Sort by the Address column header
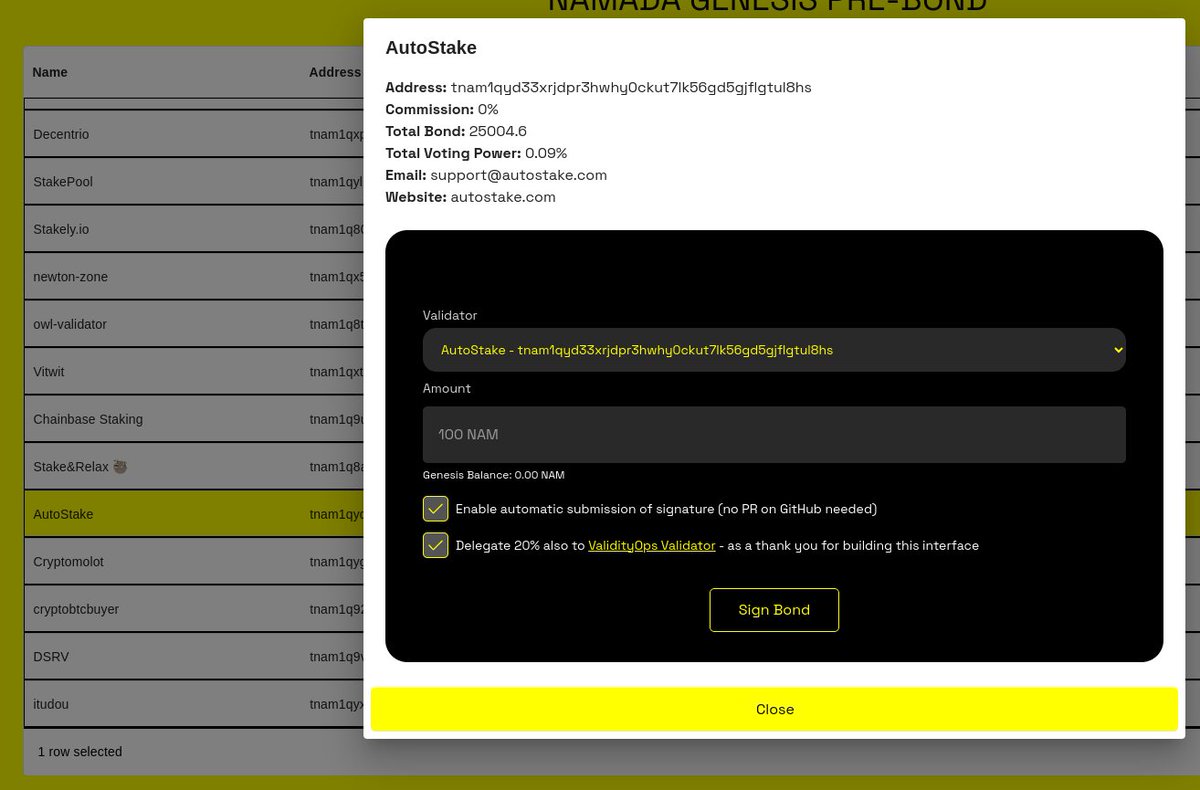 [x=335, y=72]
